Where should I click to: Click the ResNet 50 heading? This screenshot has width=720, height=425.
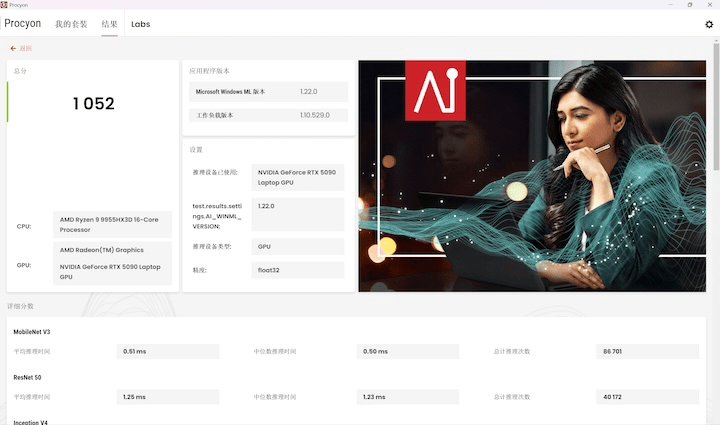pos(27,377)
